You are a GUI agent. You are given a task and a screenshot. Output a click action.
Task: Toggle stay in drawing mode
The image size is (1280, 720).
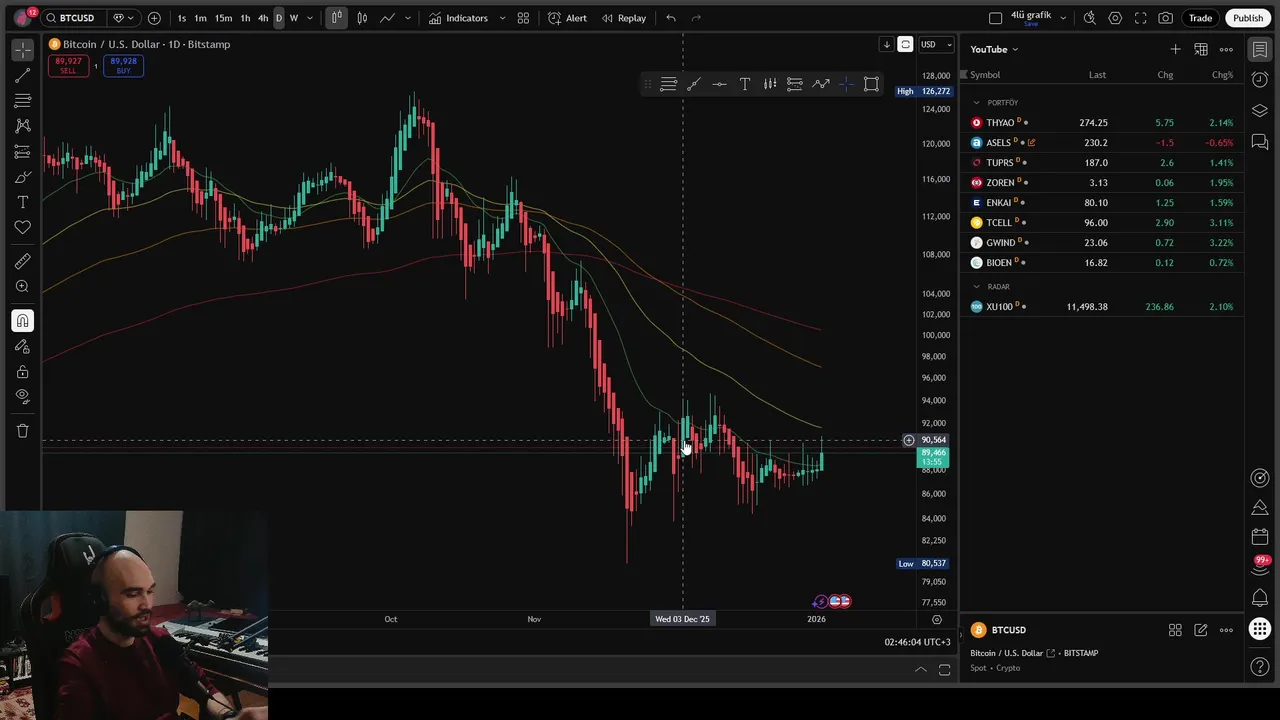[22, 346]
